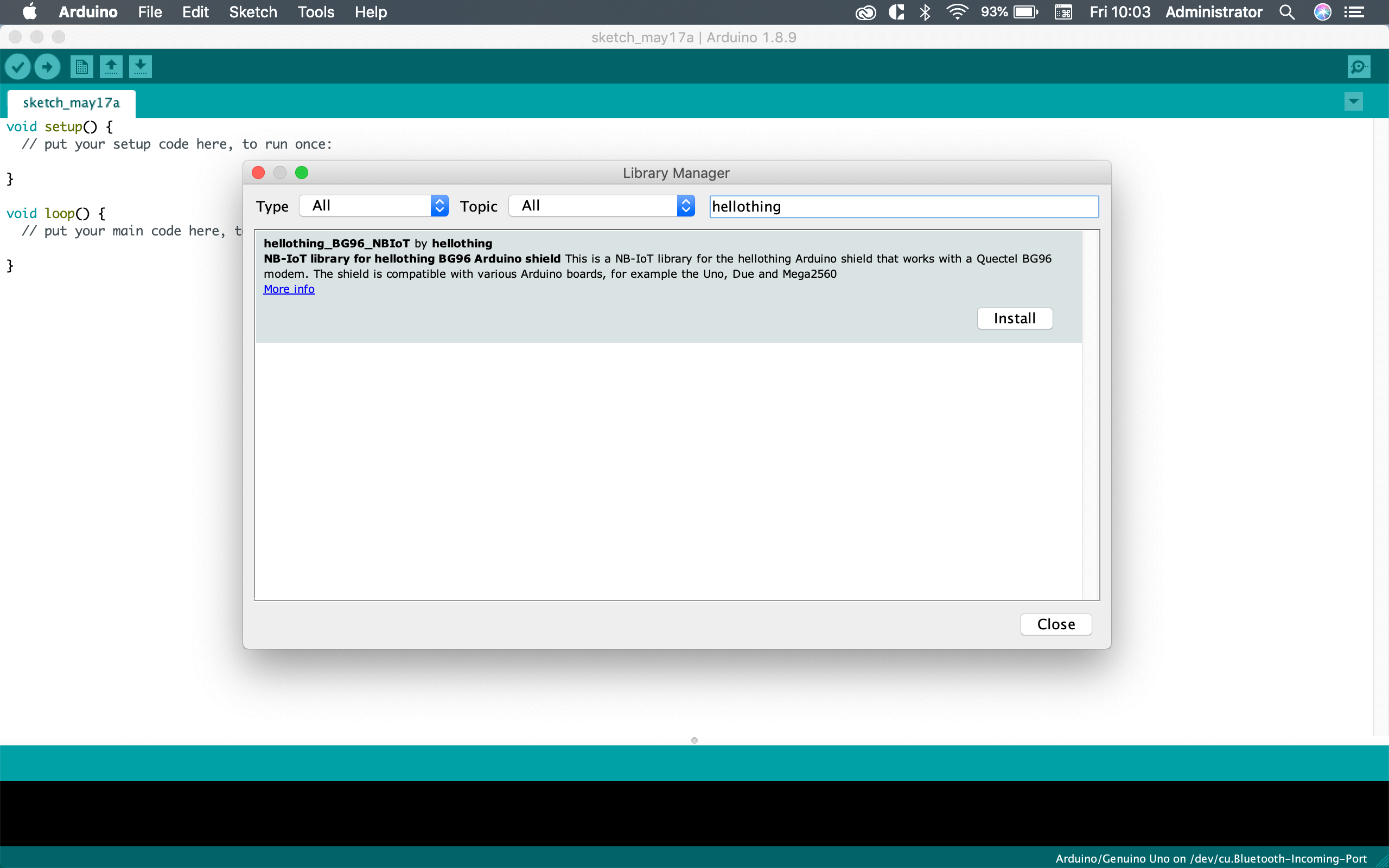
Task: Open the Notification Center list icon
Action: click(1355, 12)
